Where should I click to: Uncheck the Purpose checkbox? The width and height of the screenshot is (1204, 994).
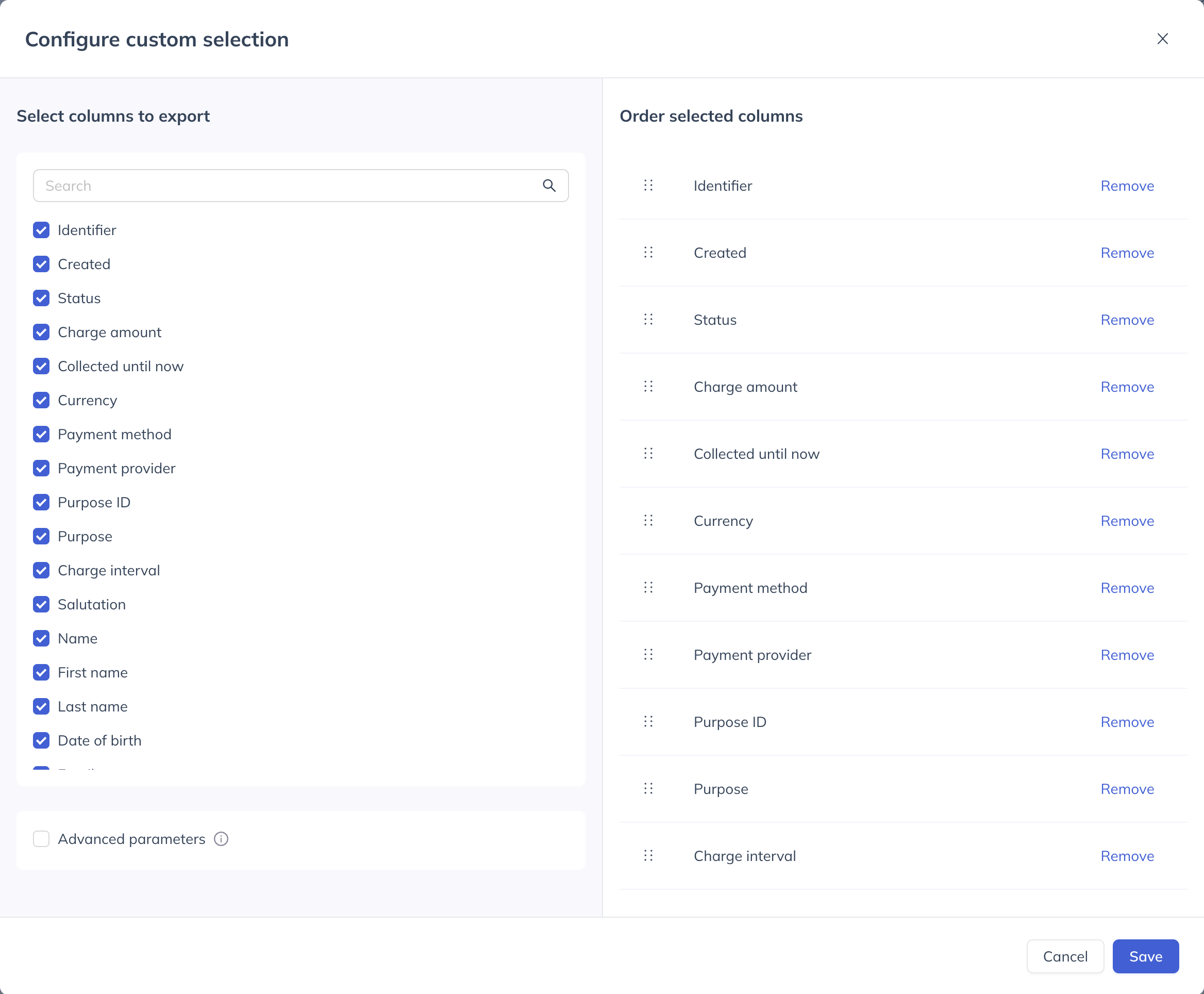41,537
